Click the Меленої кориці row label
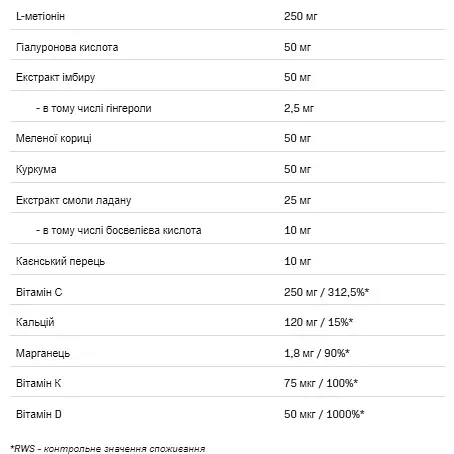454x454 pixels. tap(54, 138)
